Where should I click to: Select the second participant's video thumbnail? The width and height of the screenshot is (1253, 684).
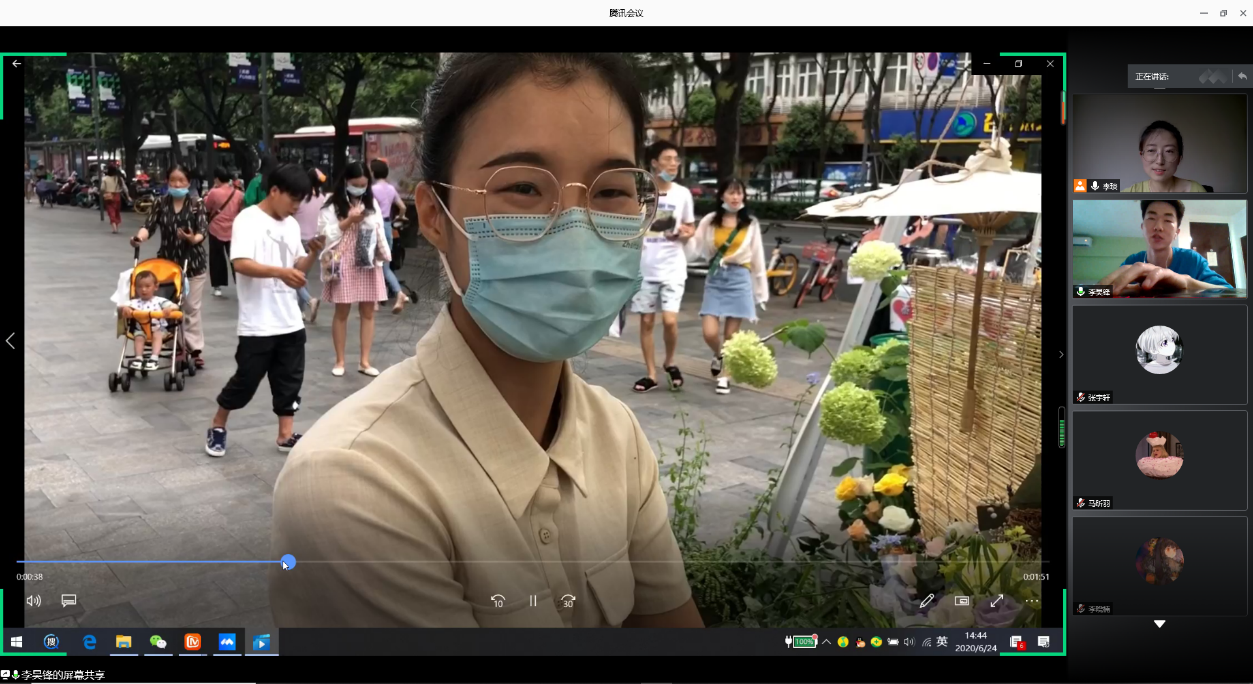(1159, 247)
